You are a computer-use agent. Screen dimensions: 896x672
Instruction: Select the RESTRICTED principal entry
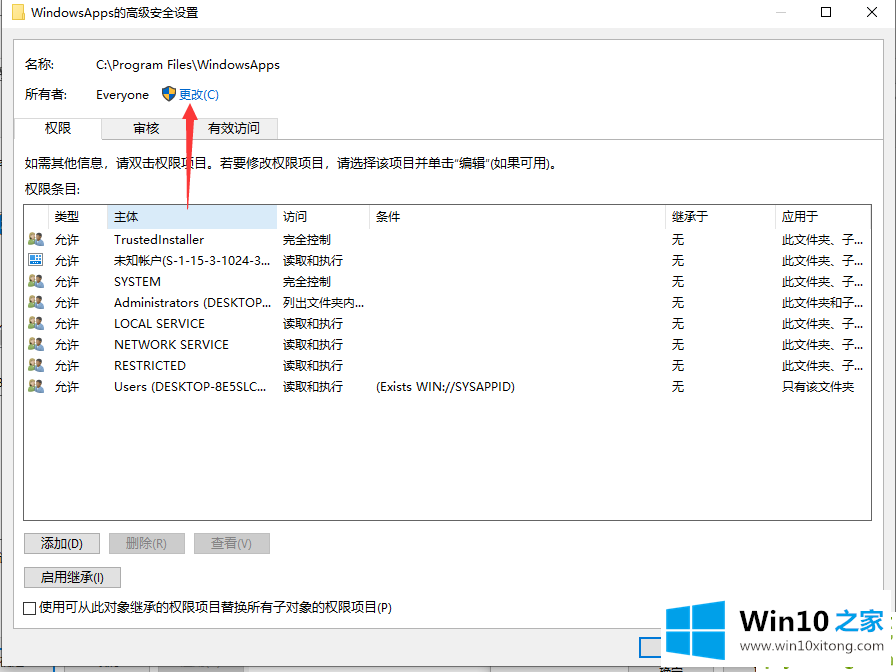[150, 366]
